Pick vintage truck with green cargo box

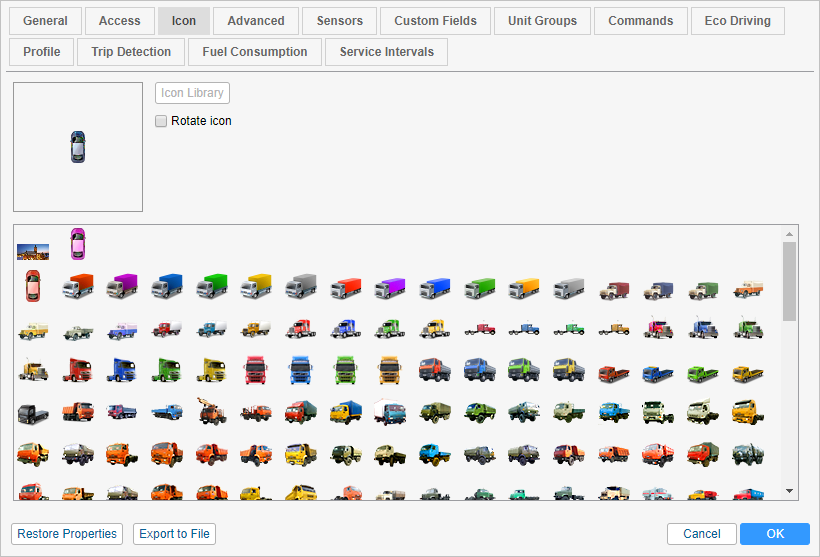703,290
